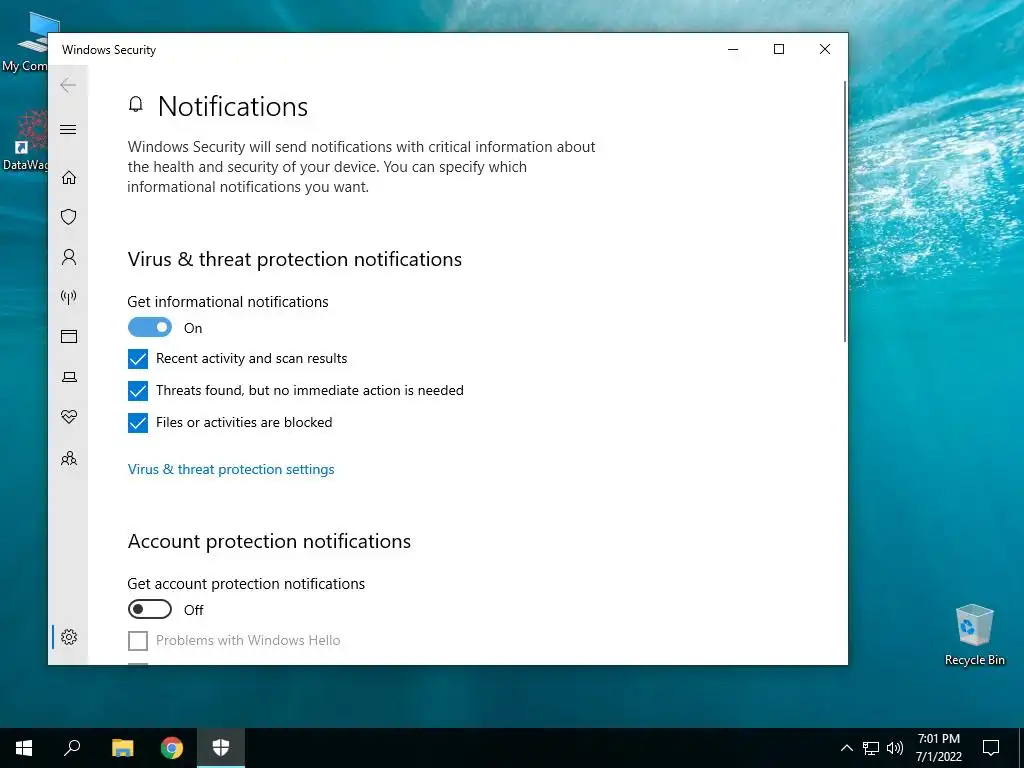This screenshot has height=768, width=1024.
Task: Maximize the Windows Security window
Action: click(778, 49)
